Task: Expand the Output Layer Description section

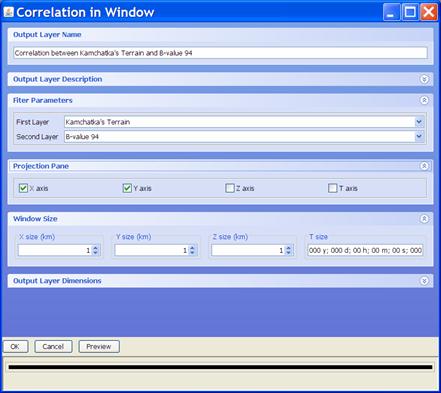Action: click(x=424, y=79)
